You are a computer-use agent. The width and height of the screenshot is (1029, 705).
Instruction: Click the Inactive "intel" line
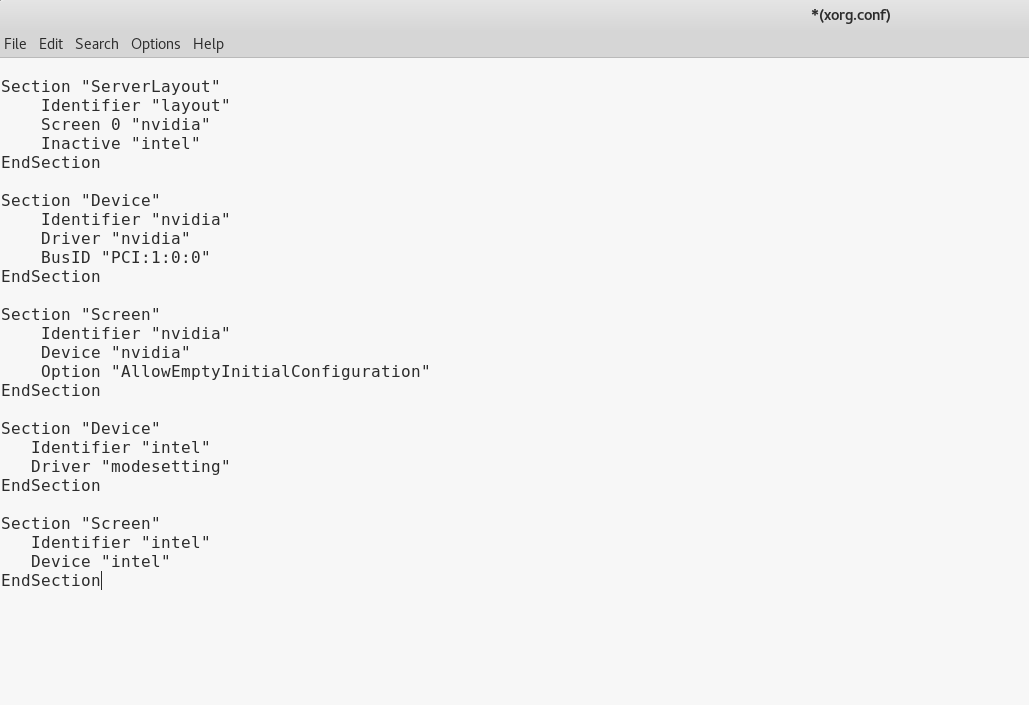point(120,144)
